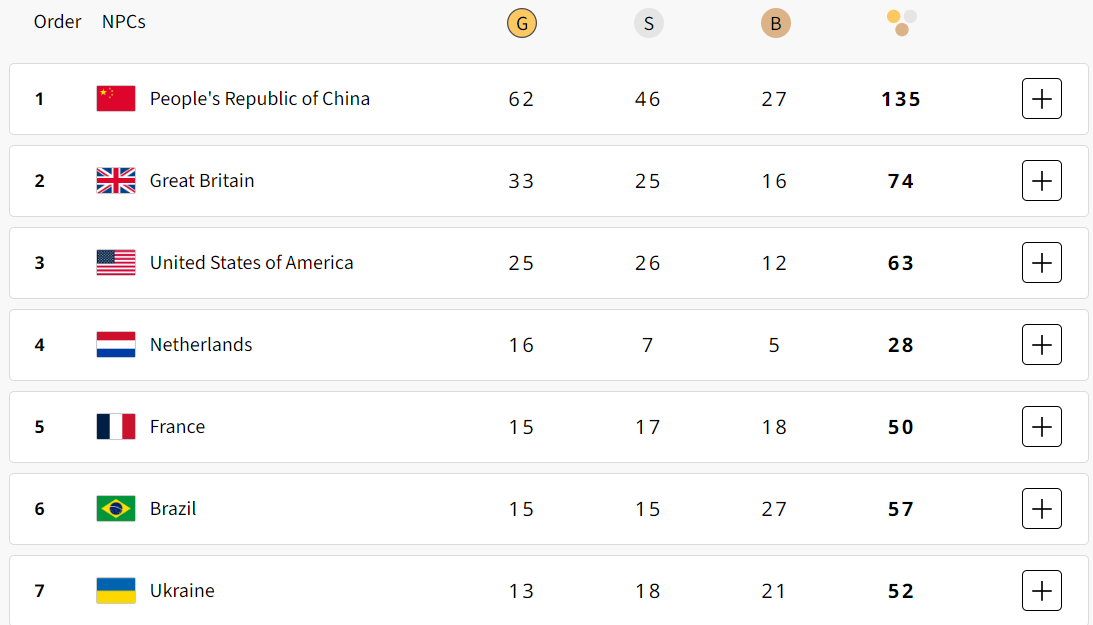Sort by bronze medal icon column
Screen dimensions: 1093x625
[x=775, y=23]
